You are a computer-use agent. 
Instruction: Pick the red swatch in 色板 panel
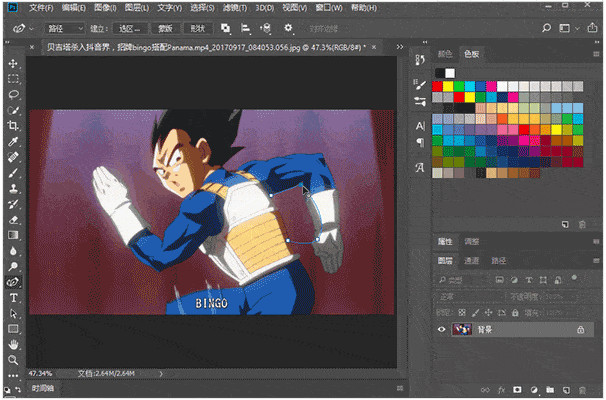439,86
